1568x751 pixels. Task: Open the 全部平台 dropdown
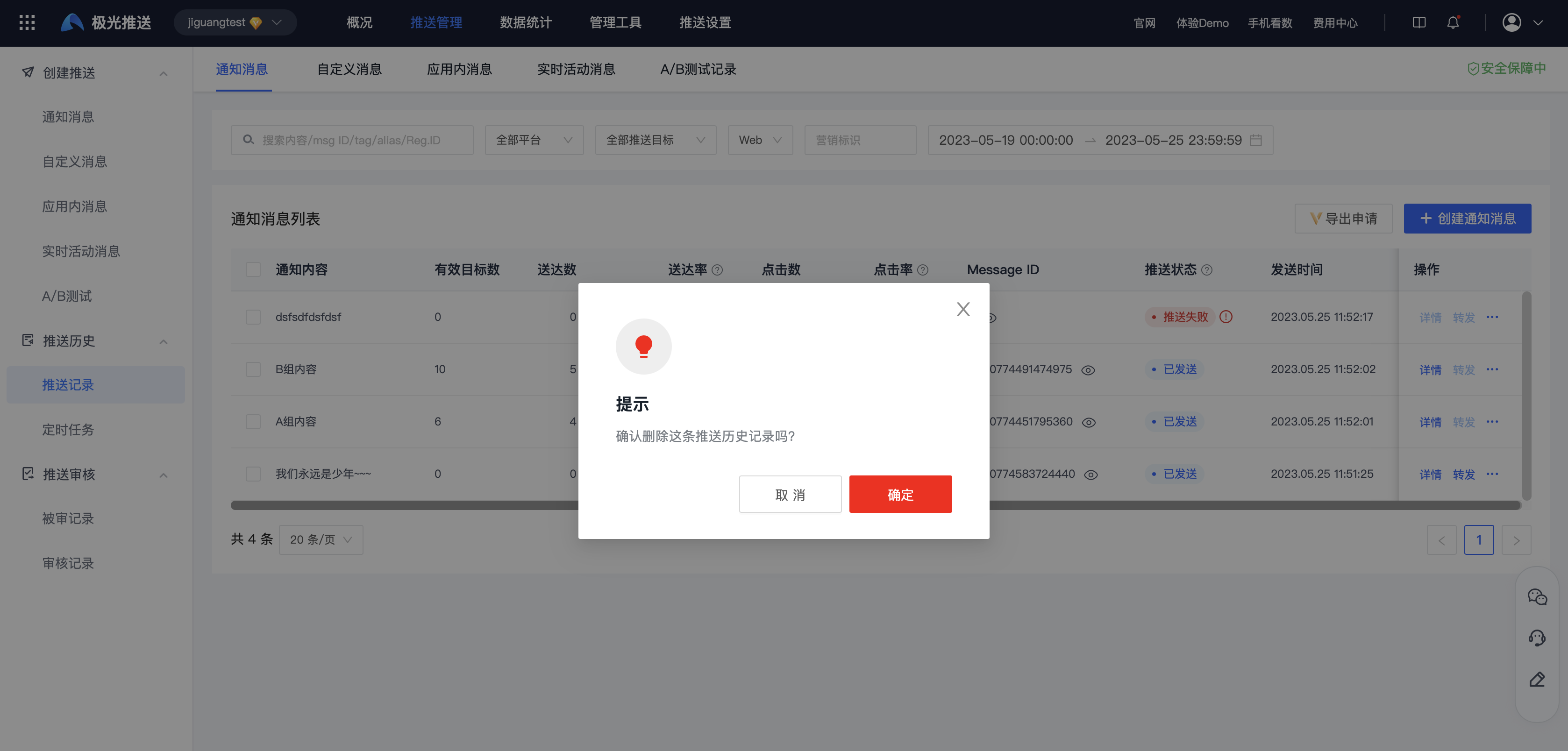click(x=534, y=140)
